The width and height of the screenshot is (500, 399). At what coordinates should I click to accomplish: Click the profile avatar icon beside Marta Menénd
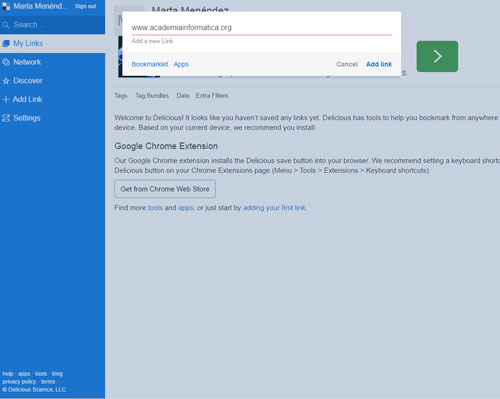(x=6, y=6)
